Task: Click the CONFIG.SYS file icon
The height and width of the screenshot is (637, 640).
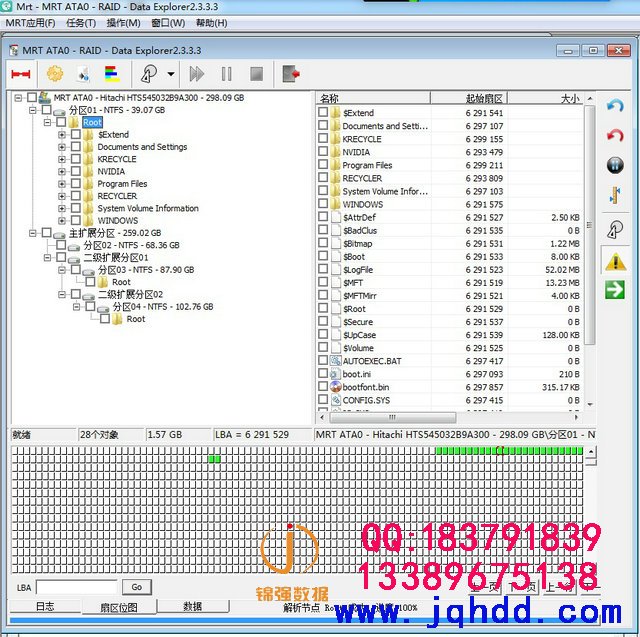Action: pyautogui.click(x=336, y=400)
